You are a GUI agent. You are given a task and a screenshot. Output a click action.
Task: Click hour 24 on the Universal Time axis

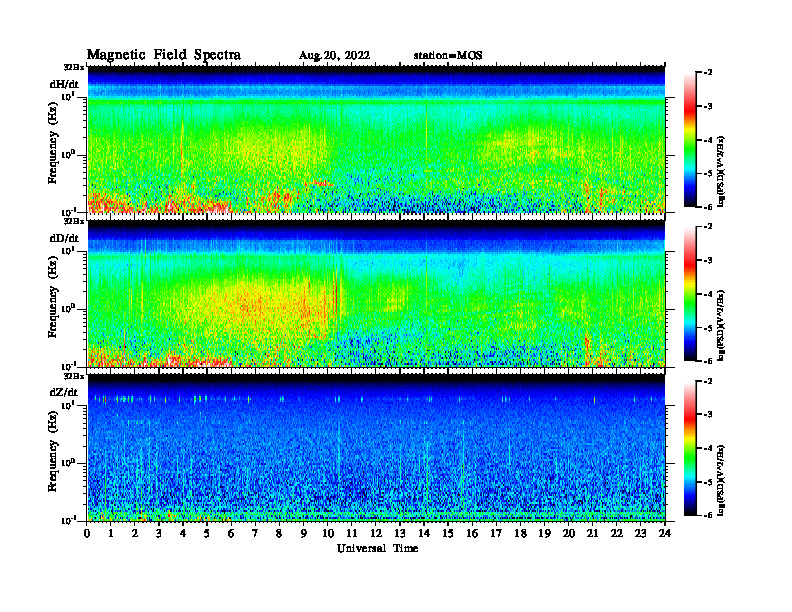[665, 534]
